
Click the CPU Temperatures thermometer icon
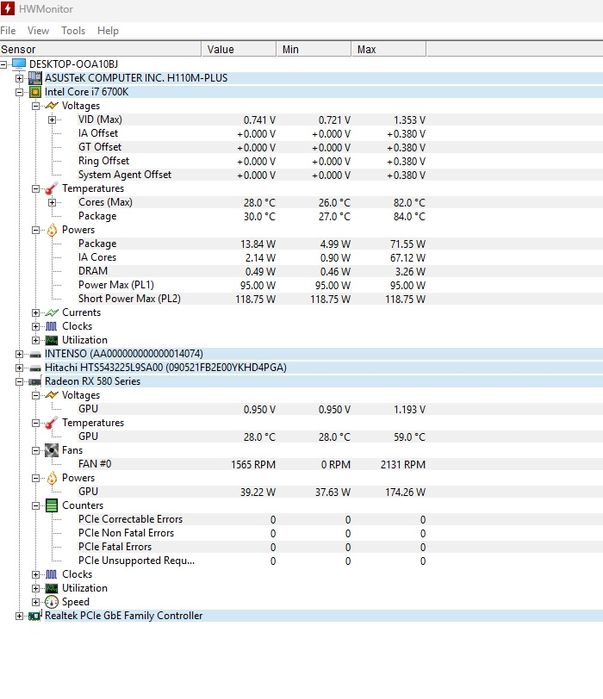52,189
